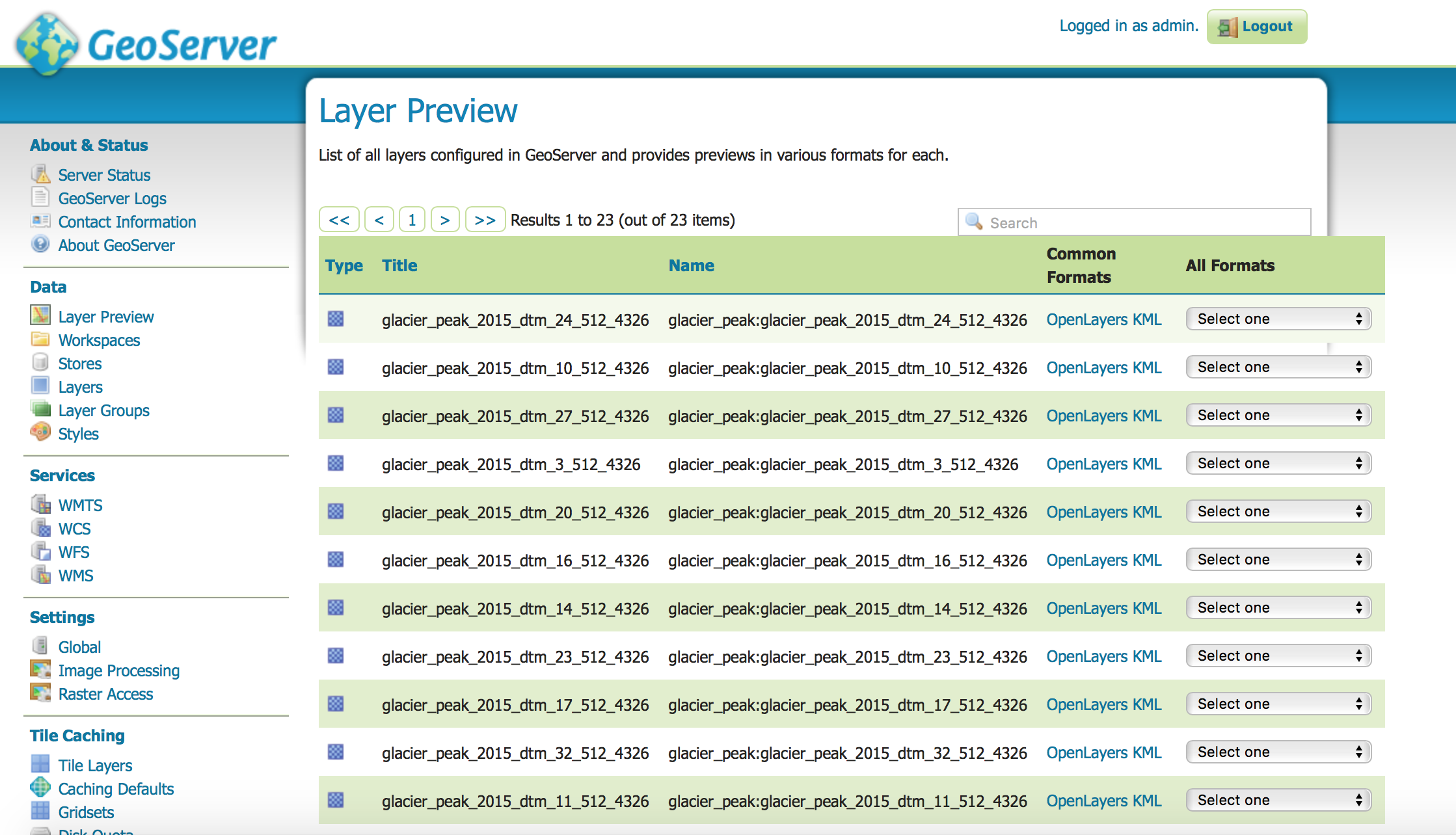Click the Raster Access icon
The image size is (1456, 835).
40,693
